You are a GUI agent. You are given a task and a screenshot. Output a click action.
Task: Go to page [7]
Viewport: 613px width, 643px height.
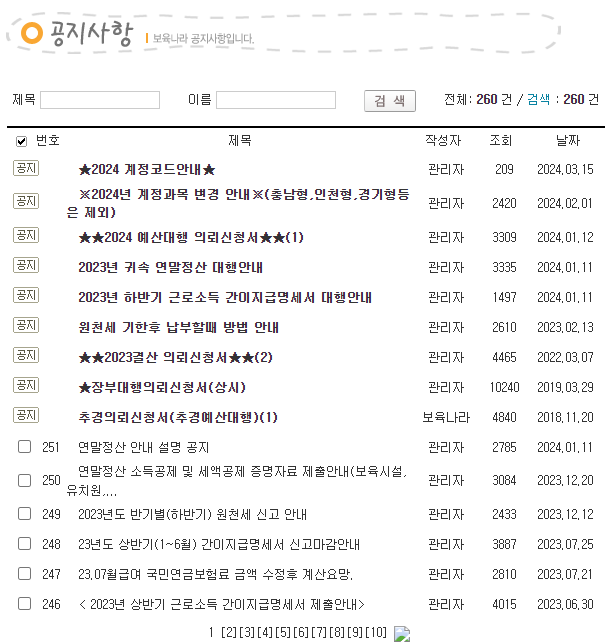(319, 632)
